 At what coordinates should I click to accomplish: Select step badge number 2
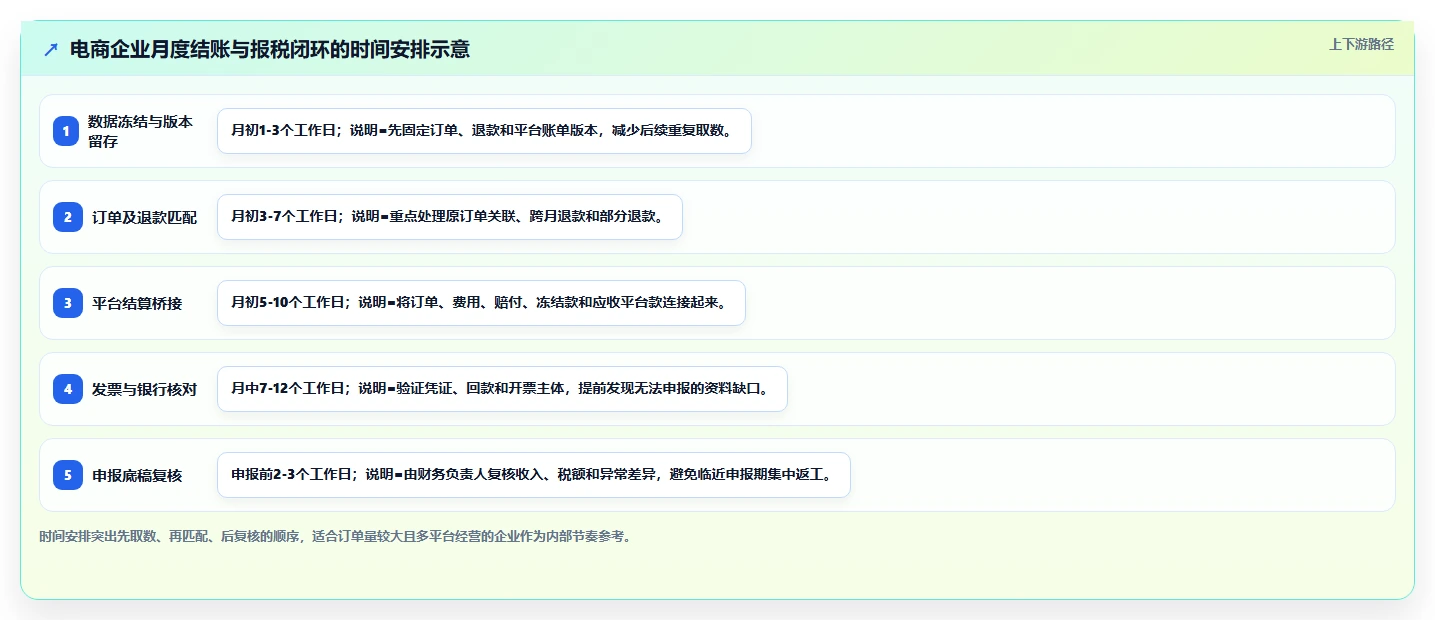68,217
